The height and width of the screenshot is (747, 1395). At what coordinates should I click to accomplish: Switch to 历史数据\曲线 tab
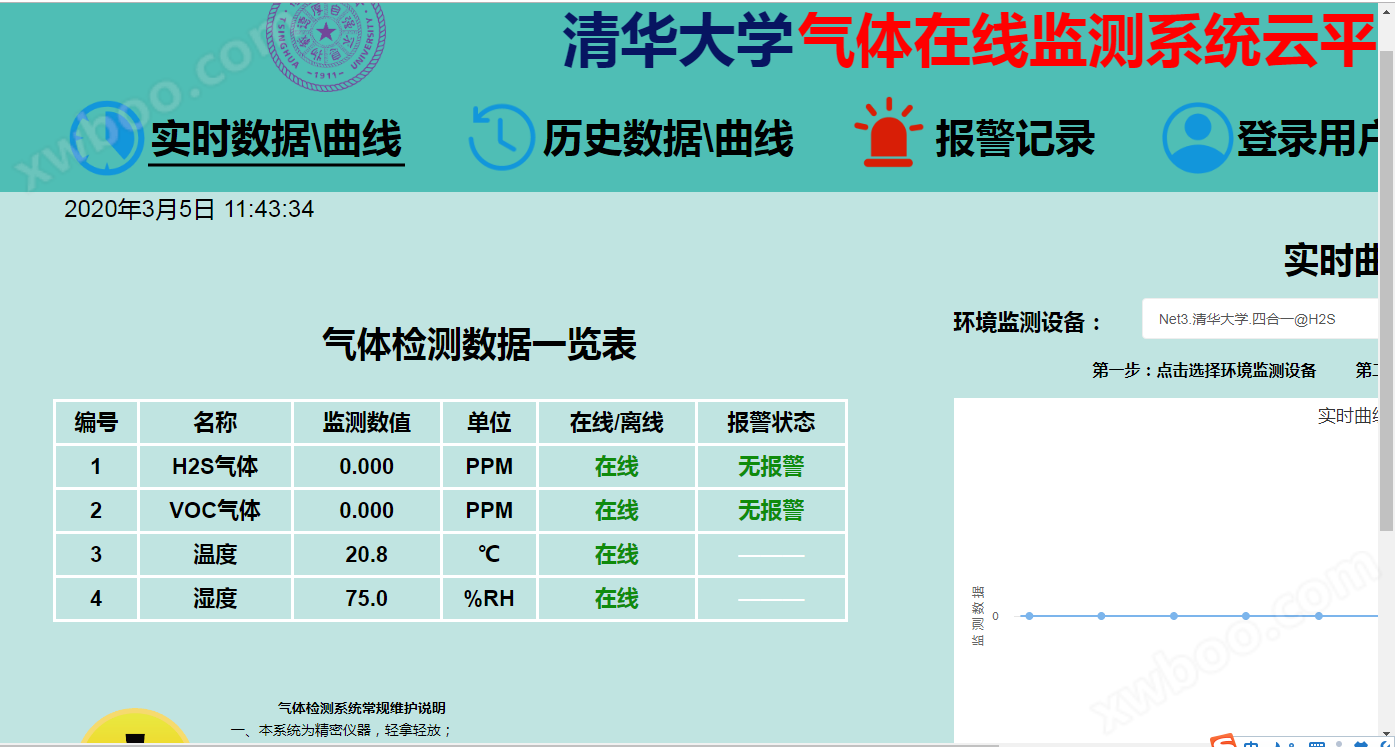tap(668, 139)
